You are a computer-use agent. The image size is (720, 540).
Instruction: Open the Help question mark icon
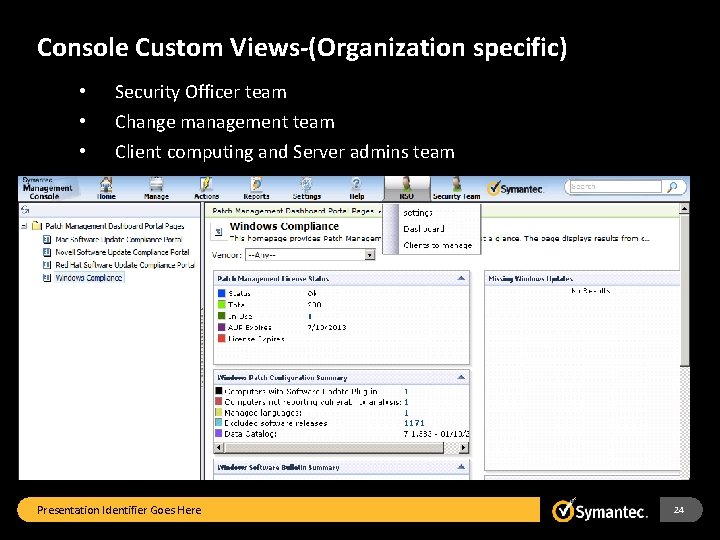point(356,188)
